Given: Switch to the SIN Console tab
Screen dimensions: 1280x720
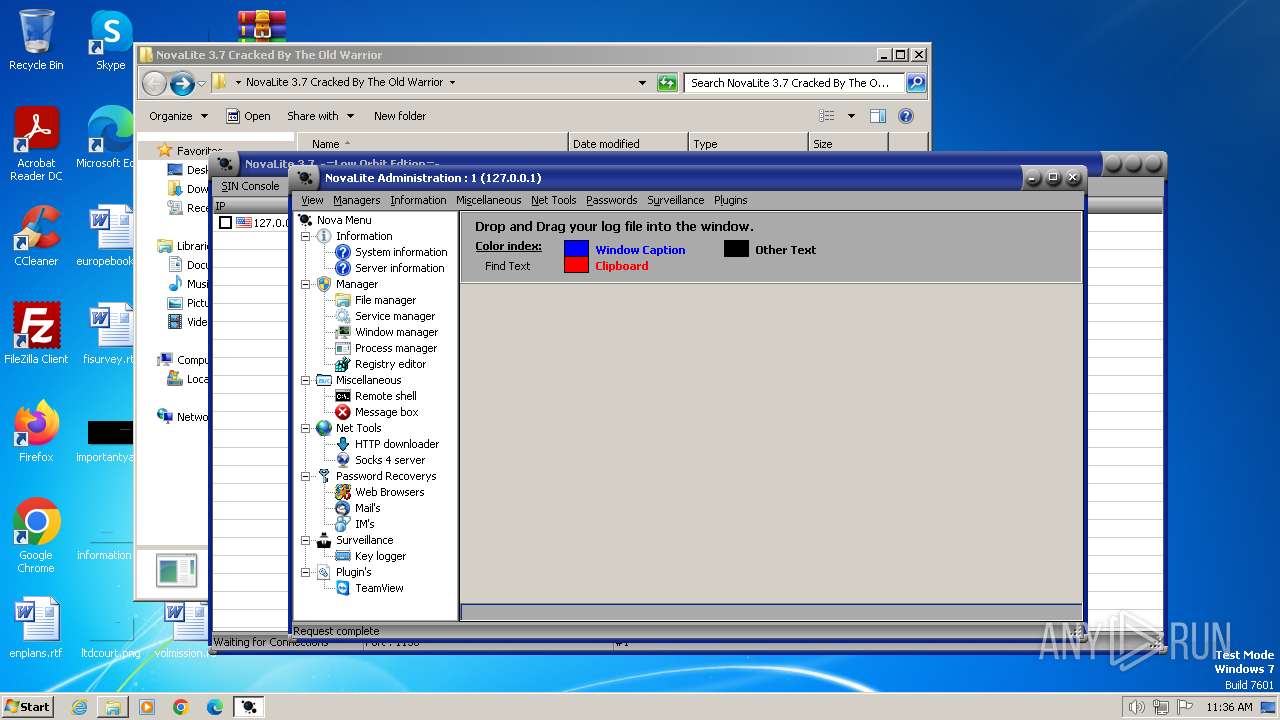Looking at the screenshot, I should click(x=250, y=186).
